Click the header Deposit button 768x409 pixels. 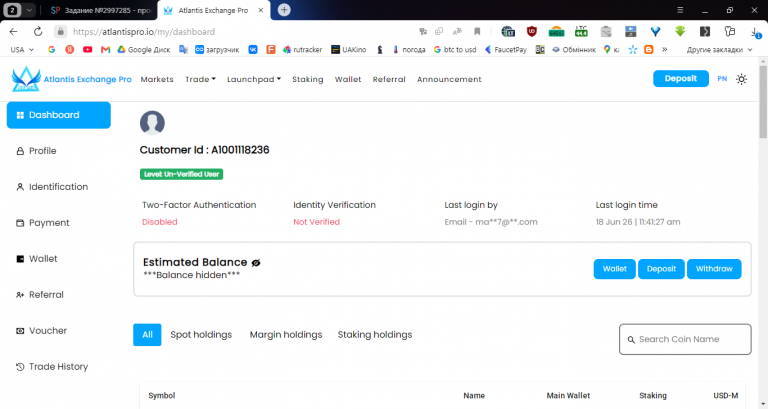tap(681, 78)
